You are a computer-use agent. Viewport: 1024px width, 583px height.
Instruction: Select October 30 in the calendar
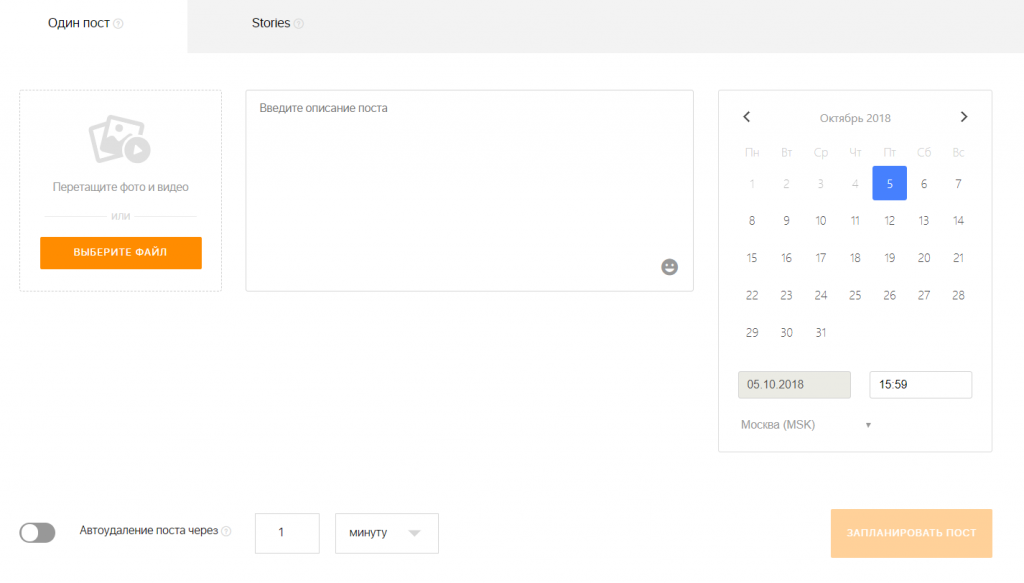pyautogui.click(x=786, y=332)
